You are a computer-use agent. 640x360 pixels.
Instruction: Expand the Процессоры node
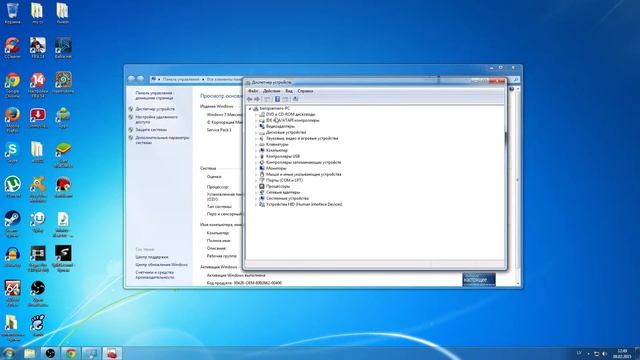[x=256, y=187]
